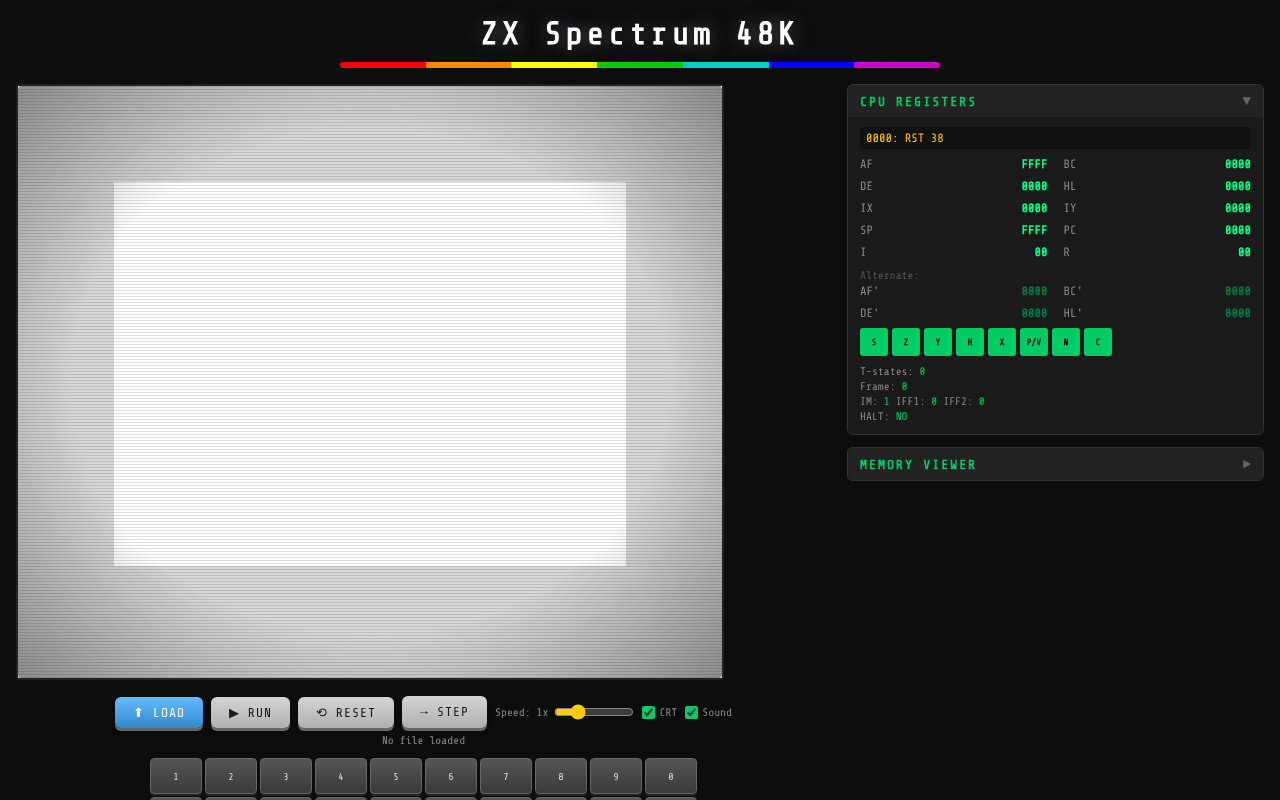1280x800 pixels.
Task: Click the T-states counter line
Action: pyautogui.click(x=893, y=372)
